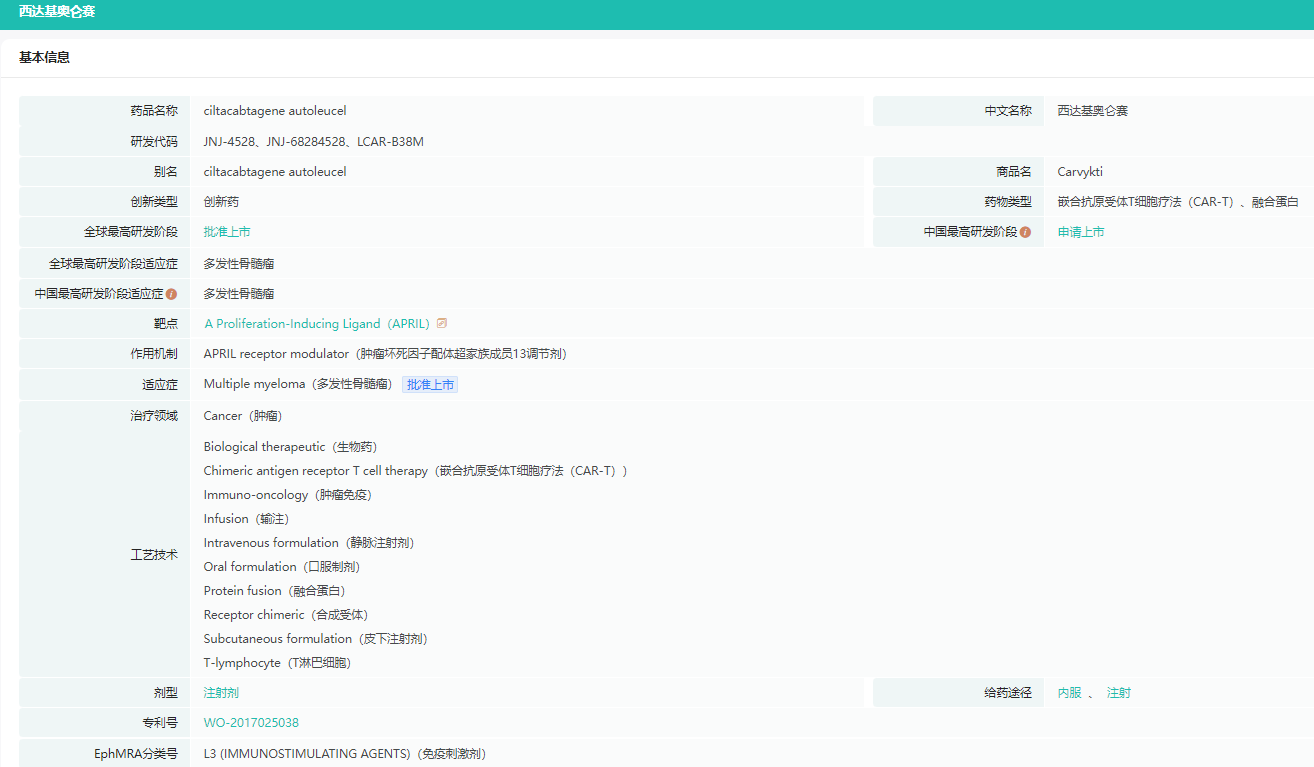Click the 靶点 field label
The width and height of the screenshot is (1314, 767).
[x=166, y=324]
